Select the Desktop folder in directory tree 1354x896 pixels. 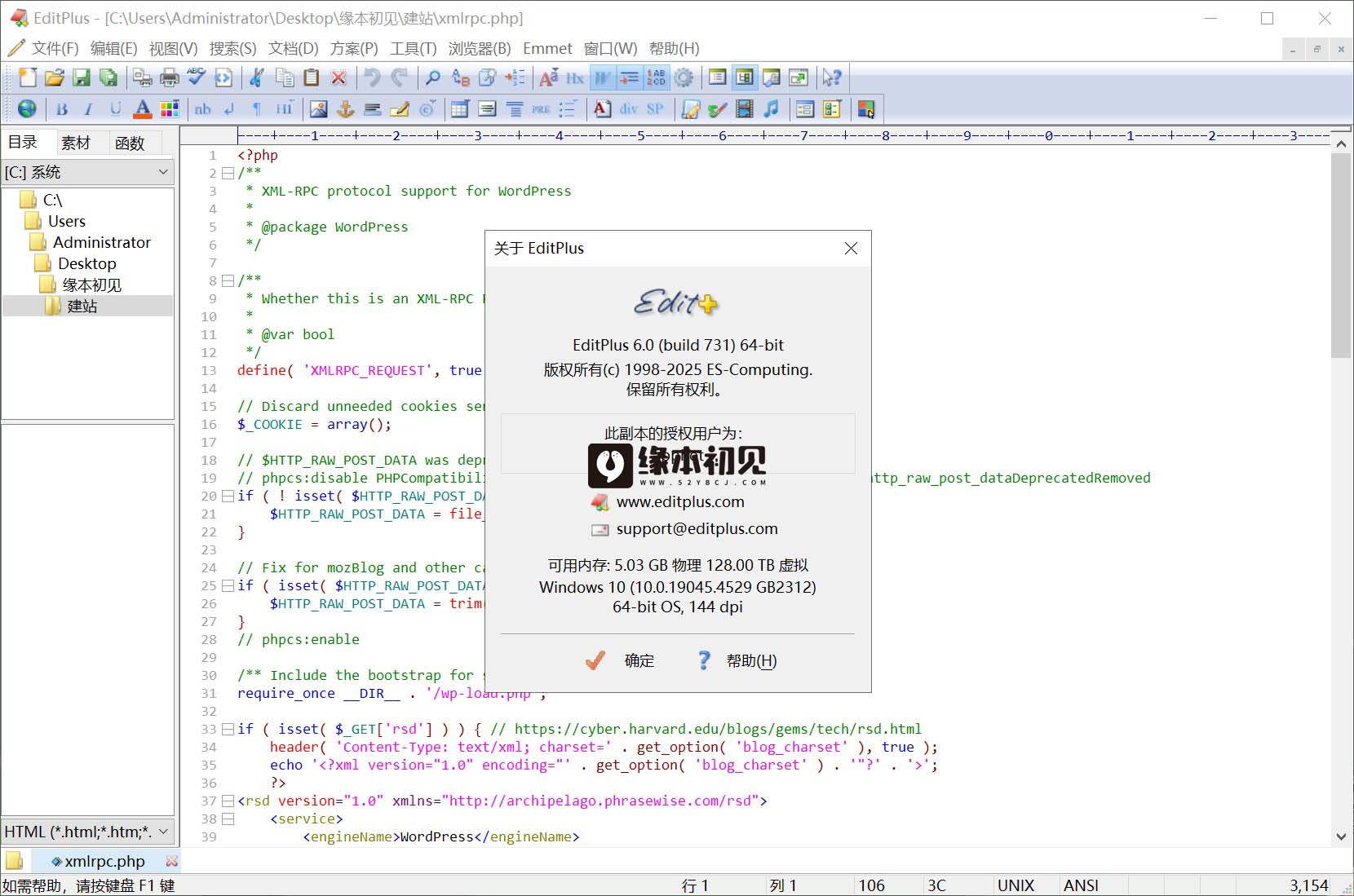pos(86,263)
